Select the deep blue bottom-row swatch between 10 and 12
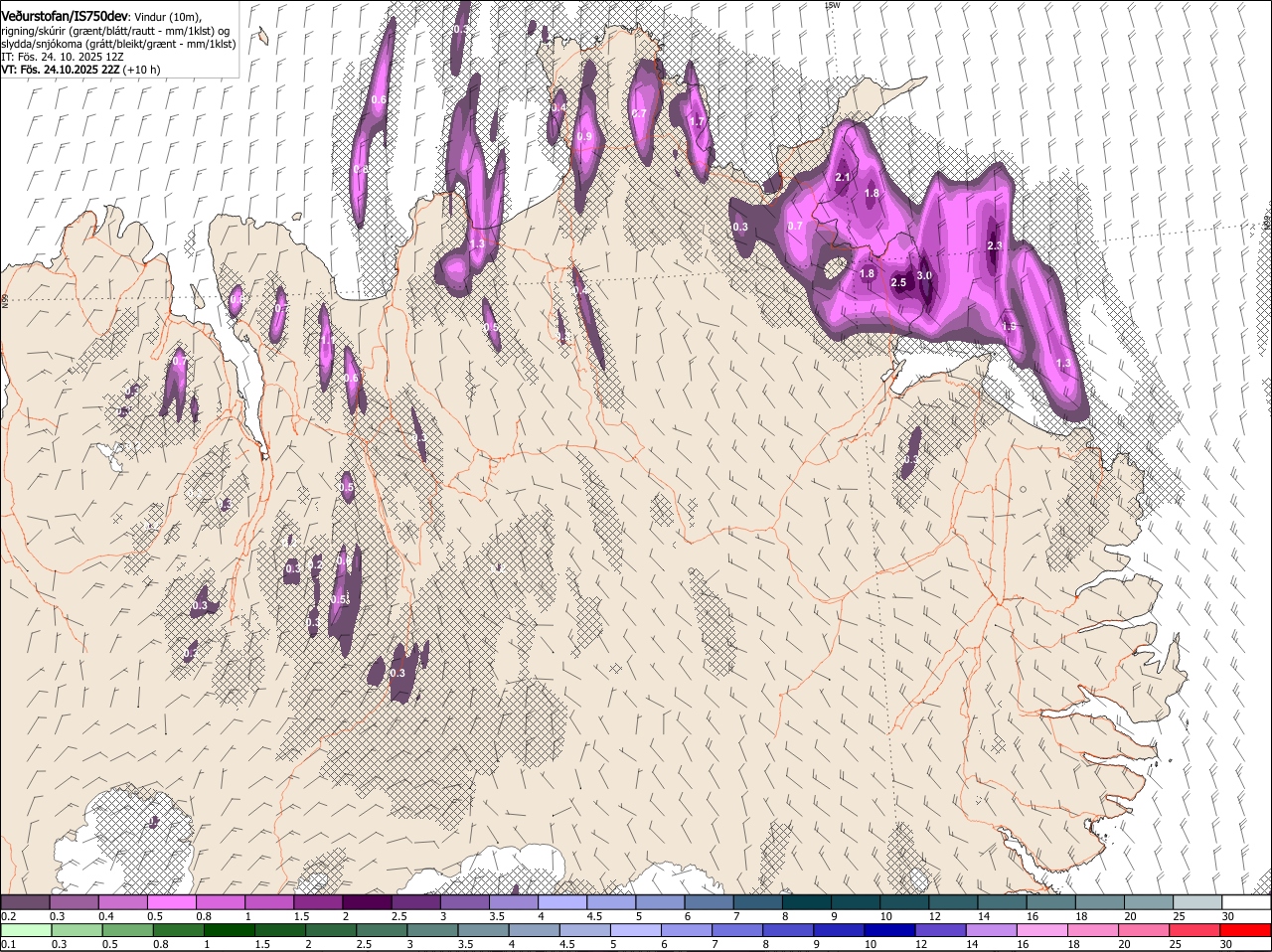 coord(890,930)
